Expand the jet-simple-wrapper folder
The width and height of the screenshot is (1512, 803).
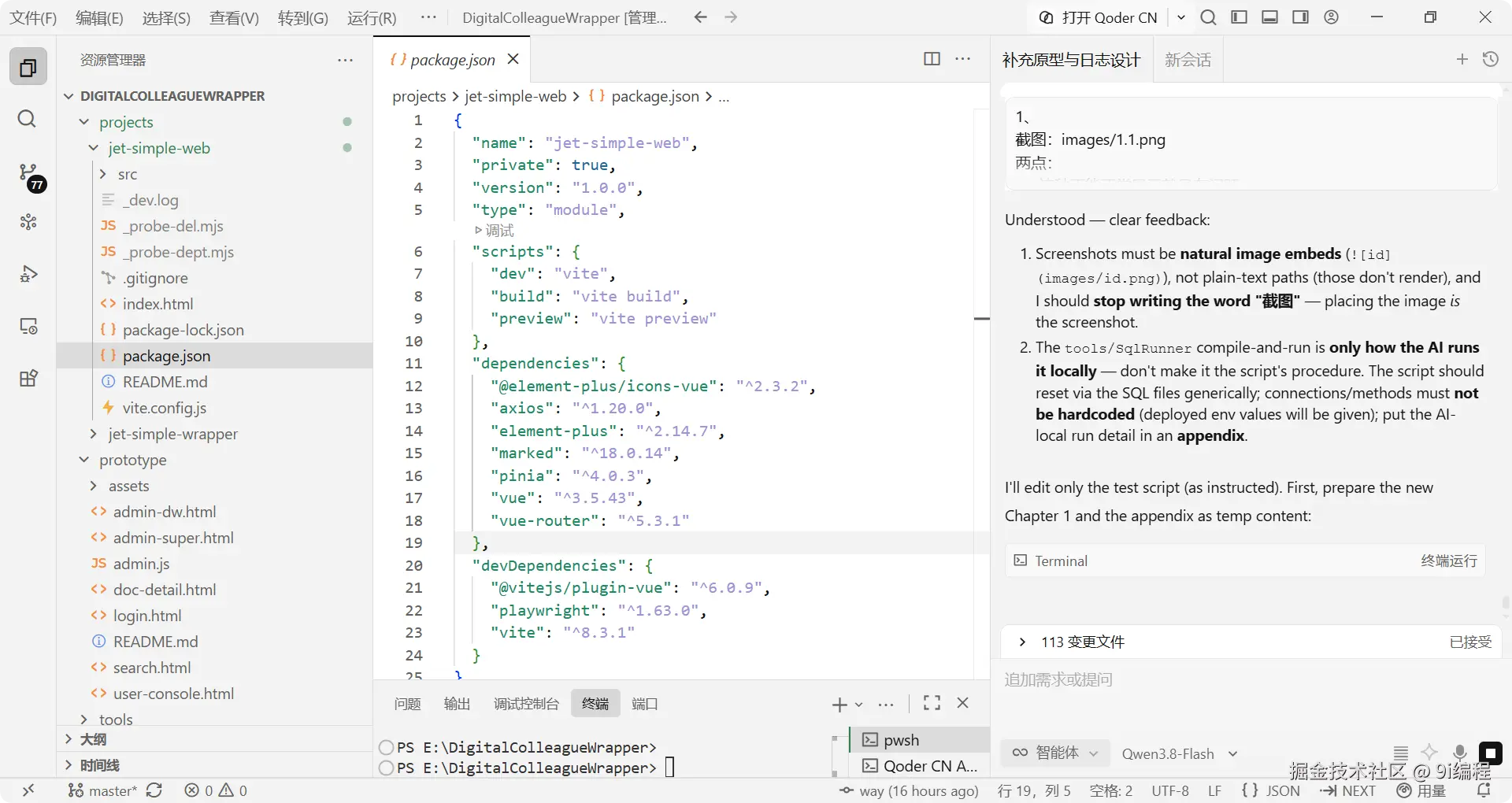point(94,434)
